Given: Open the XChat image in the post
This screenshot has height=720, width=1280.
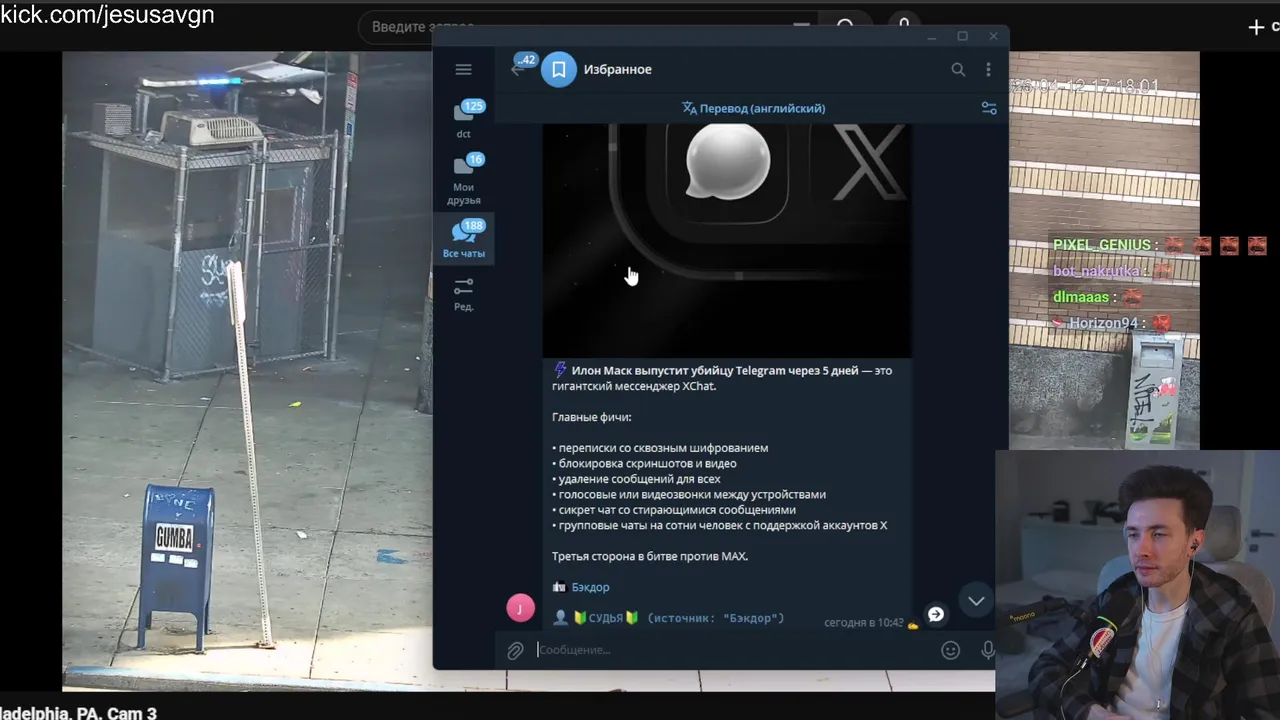Looking at the screenshot, I should (x=727, y=240).
